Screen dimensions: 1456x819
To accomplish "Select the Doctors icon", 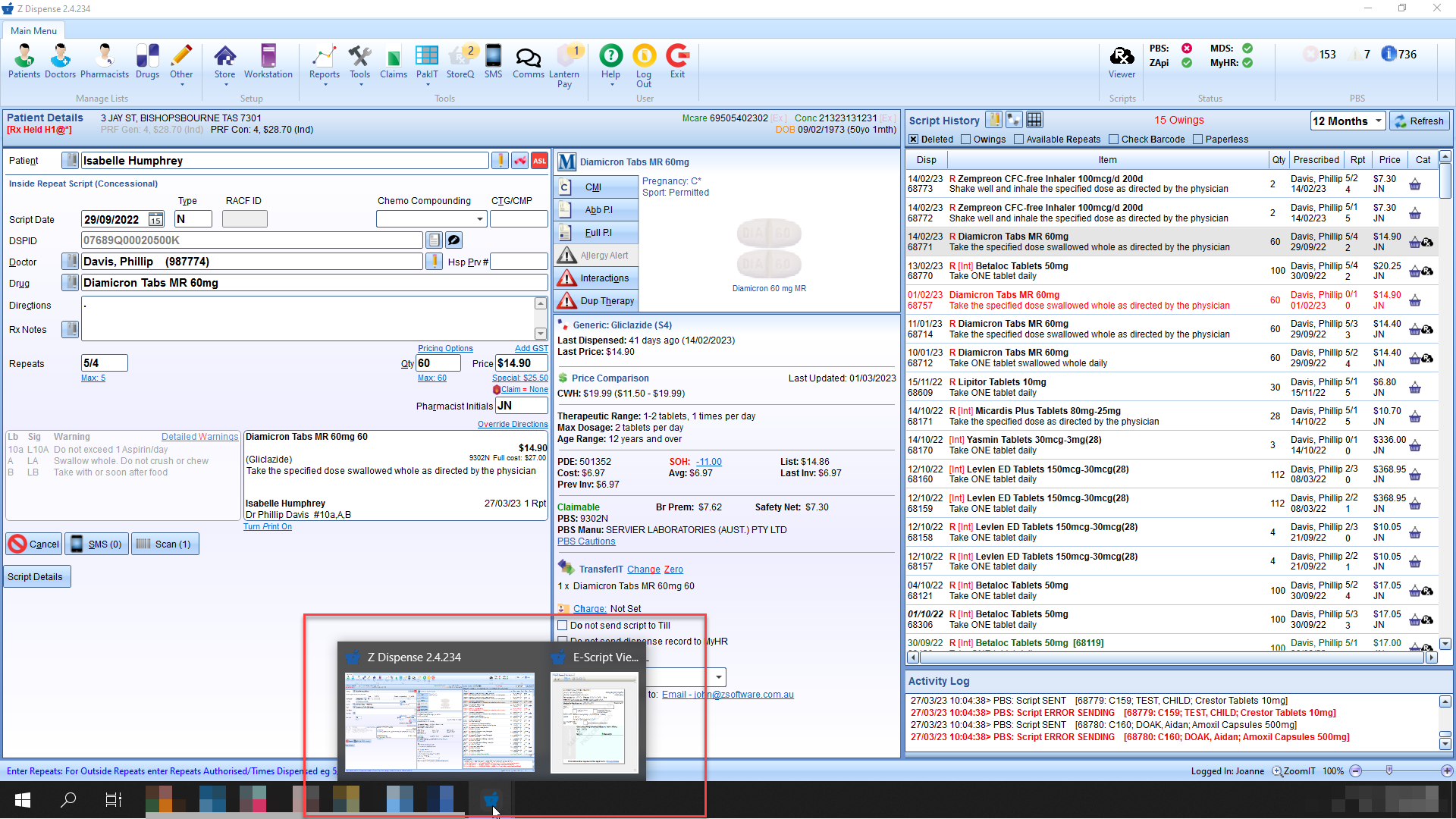I will [x=60, y=61].
